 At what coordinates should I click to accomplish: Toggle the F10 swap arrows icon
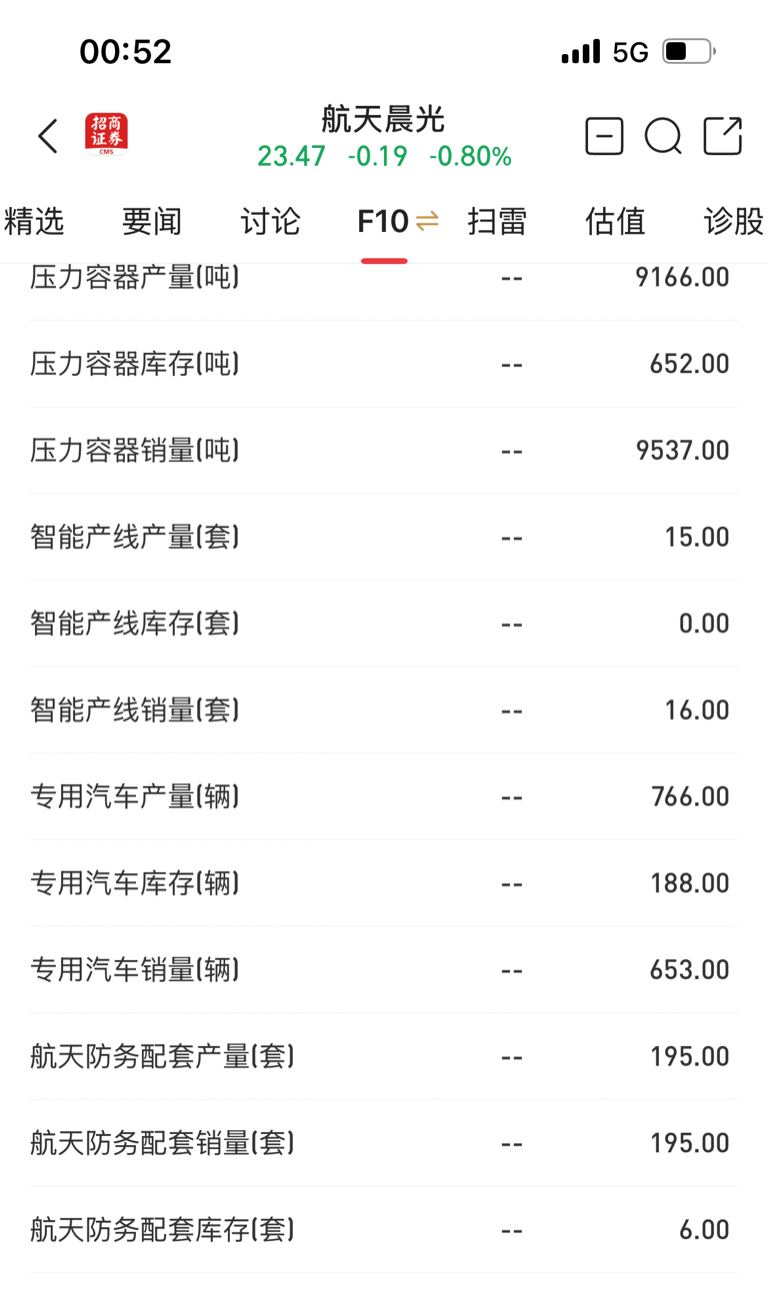(x=427, y=221)
